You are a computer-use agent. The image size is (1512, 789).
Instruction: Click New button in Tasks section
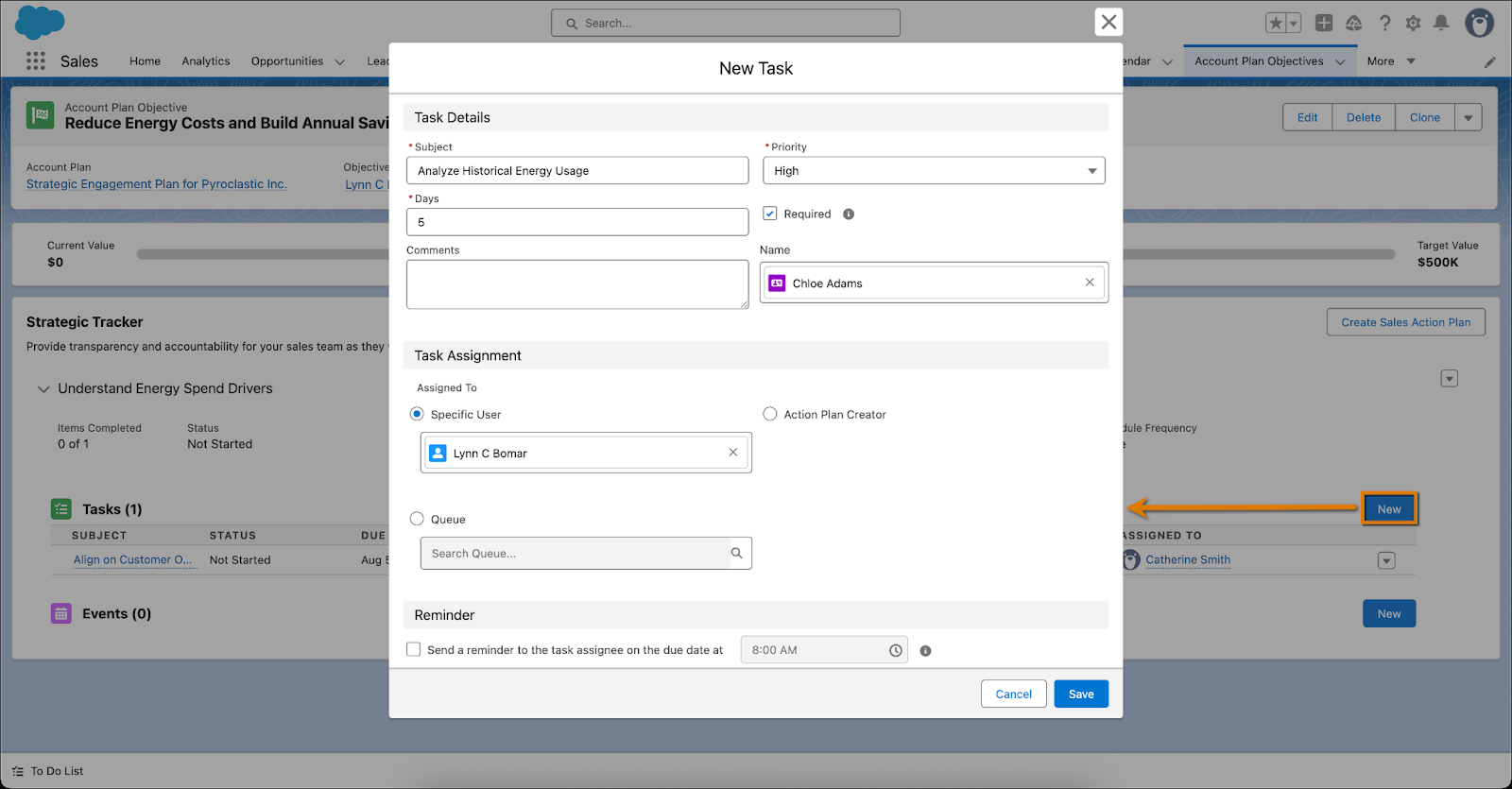pos(1389,508)
